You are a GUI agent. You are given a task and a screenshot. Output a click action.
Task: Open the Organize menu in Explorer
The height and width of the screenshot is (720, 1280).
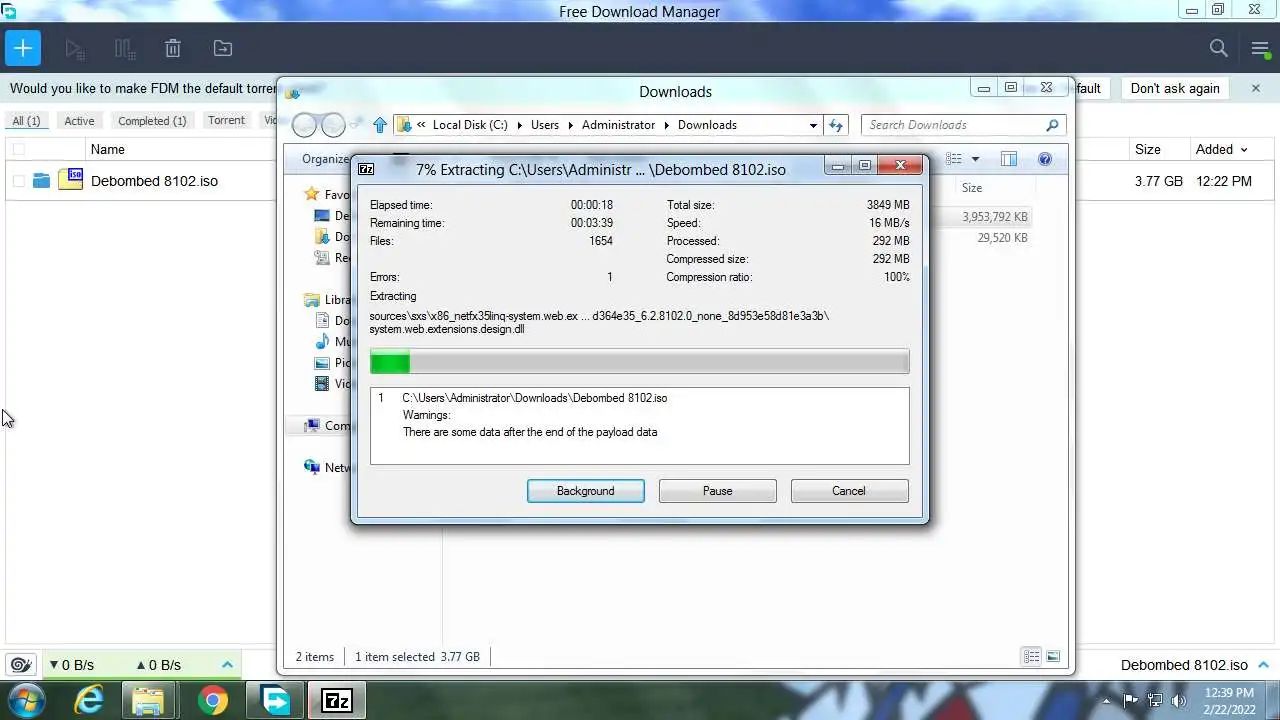click(326, 159)
